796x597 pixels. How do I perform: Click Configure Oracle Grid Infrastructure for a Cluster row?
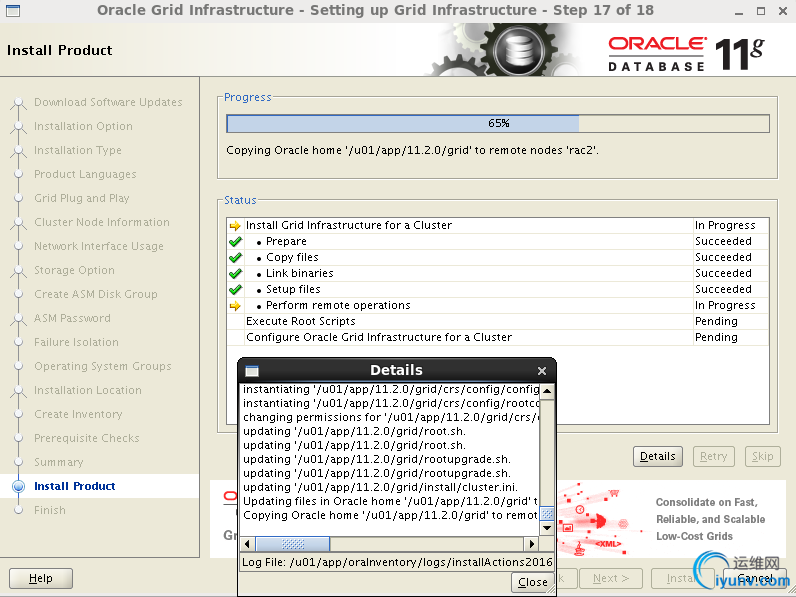click(498, 338)
